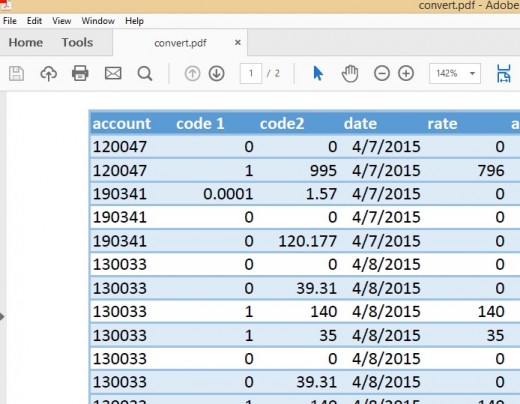The height and width of the screenshot is (404, 520).
Task: Click the page number input field
Action: tap(251, 73)
